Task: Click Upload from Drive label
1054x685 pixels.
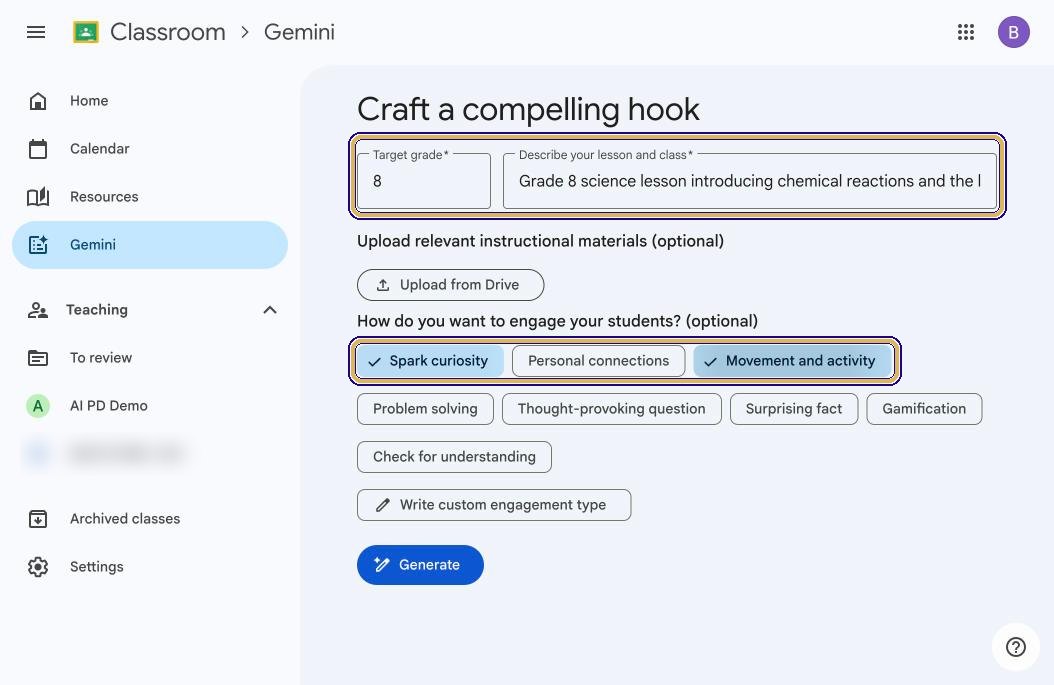Action: tap(459, 285)
